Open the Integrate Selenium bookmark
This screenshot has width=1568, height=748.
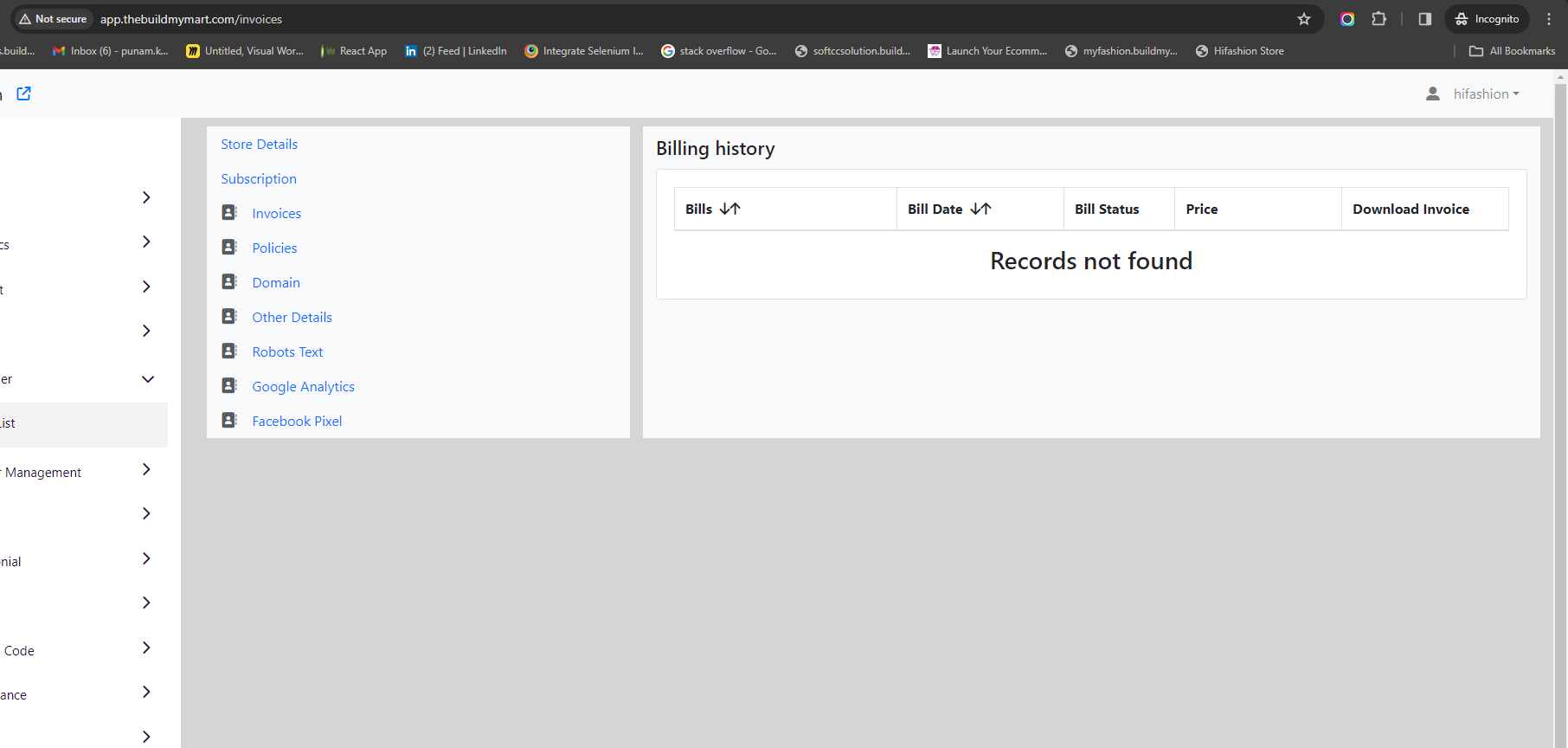(584, 51)
